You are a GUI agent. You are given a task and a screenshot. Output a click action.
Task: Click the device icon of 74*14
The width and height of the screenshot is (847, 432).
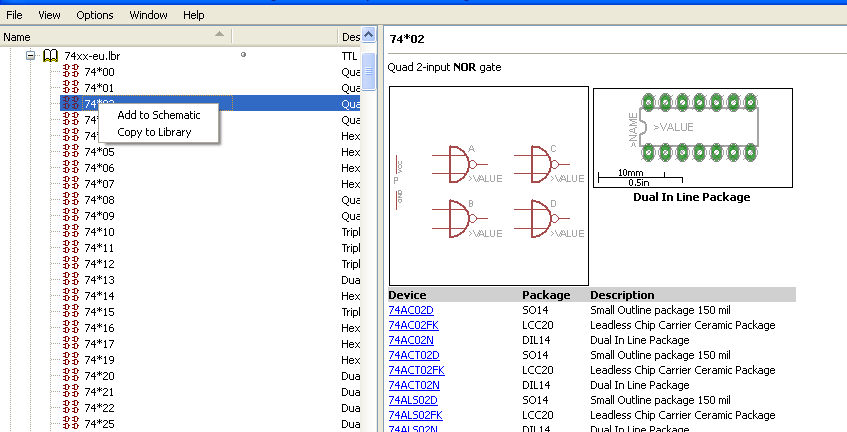pos(71,295)
